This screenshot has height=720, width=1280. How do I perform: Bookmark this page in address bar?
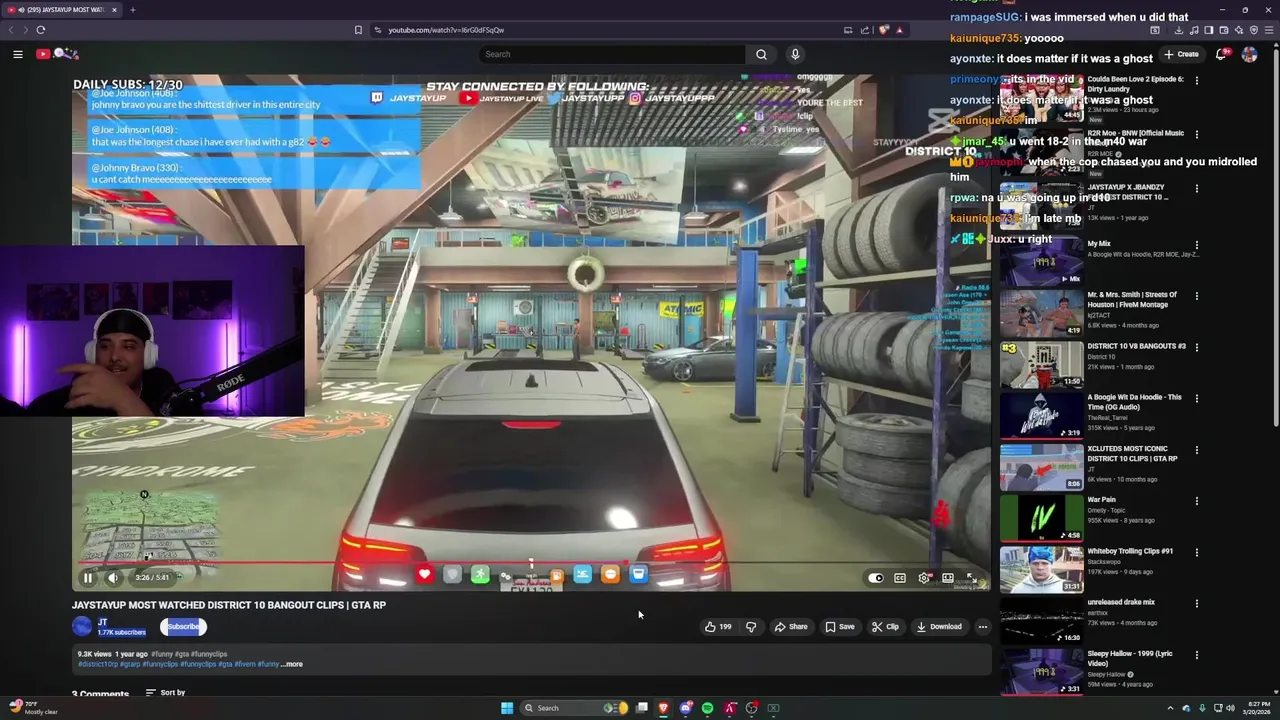coord(358,30)
